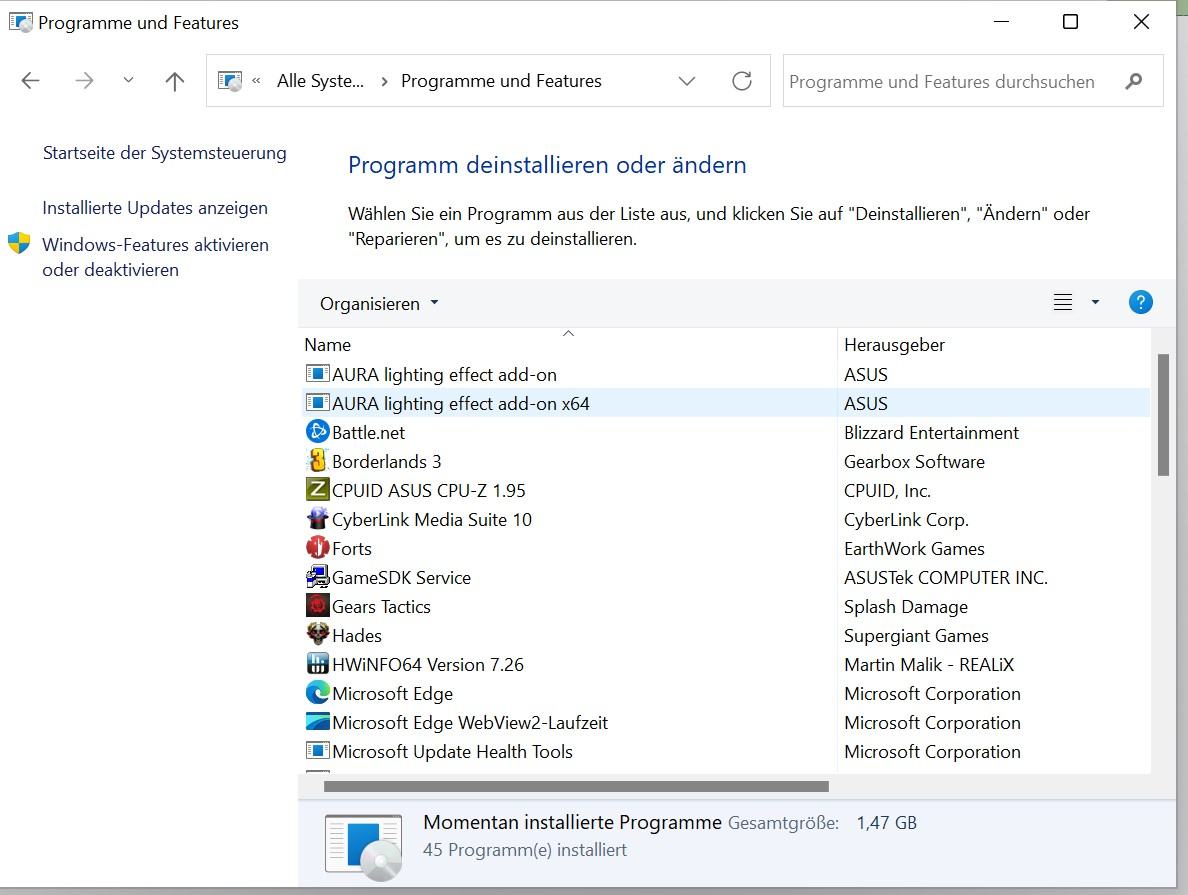Screen dimensions: 1188x895
Task: Click the vertical scrollbar thumb
Action: pyautogui.click(x=1163, y=415)
